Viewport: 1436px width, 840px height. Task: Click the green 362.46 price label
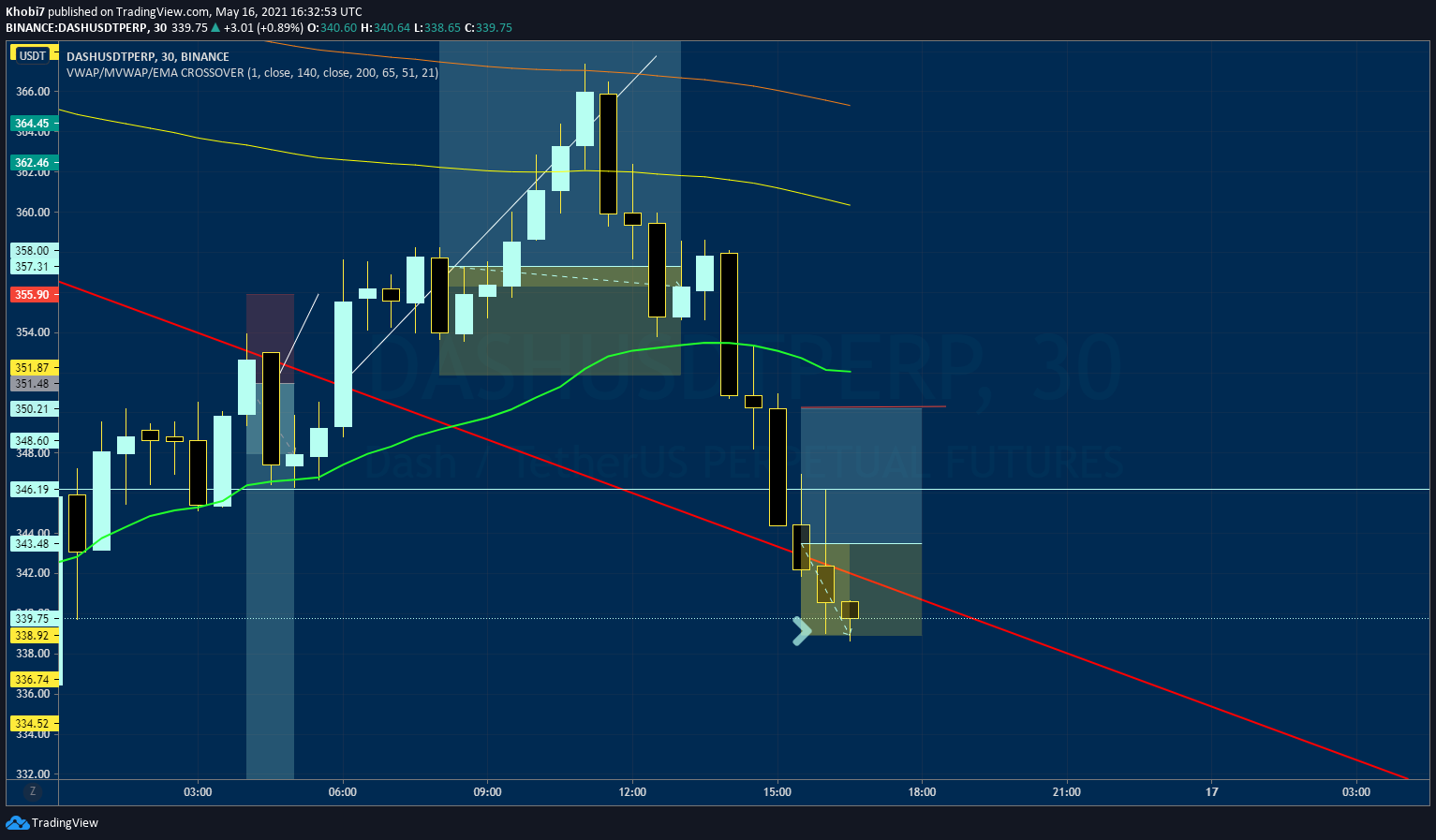coord(34,162)
